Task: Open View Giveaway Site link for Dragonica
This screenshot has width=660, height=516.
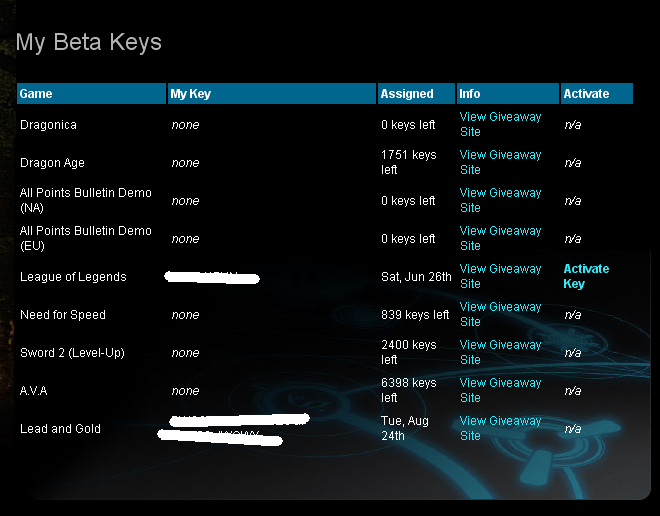Action: [x=500, y=124]
